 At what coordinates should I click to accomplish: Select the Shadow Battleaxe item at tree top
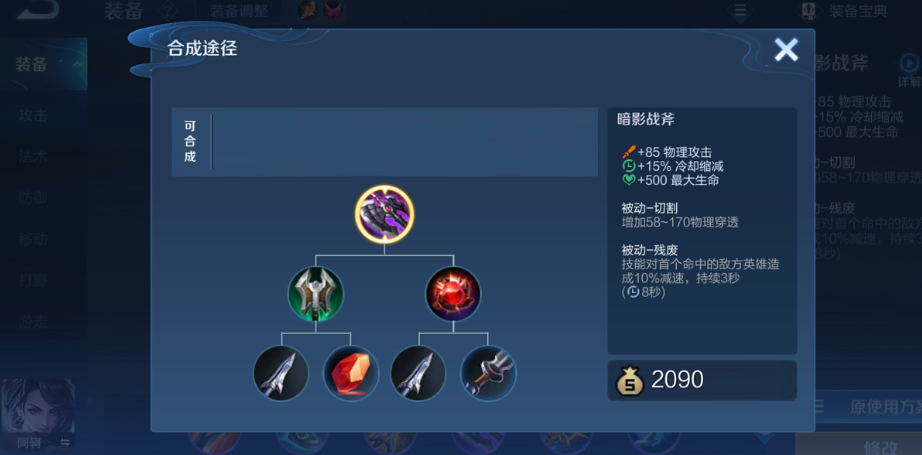385,215
